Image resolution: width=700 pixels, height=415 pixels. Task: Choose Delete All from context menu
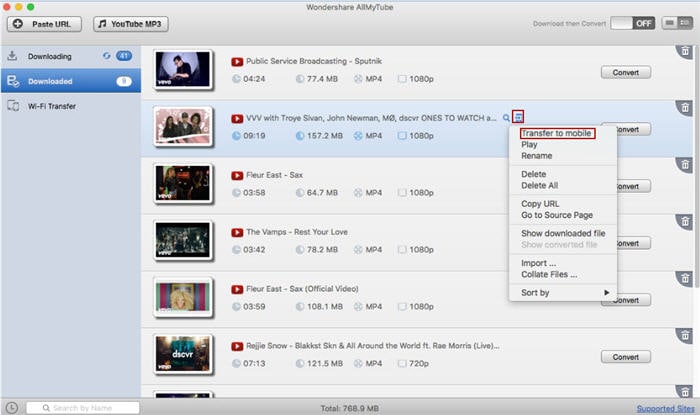point(539,185)
